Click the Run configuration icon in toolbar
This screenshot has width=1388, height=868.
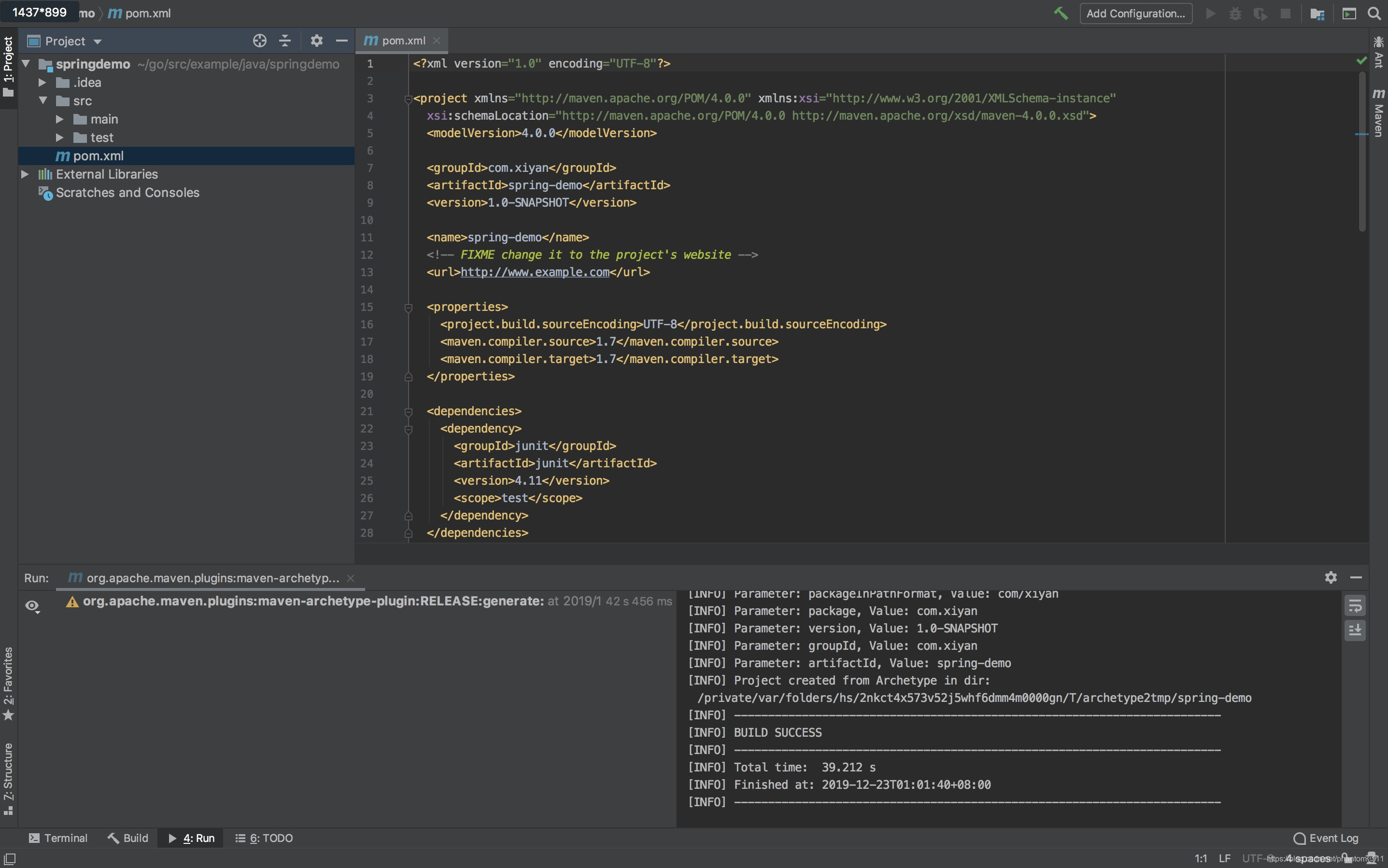coord(1210,13)
